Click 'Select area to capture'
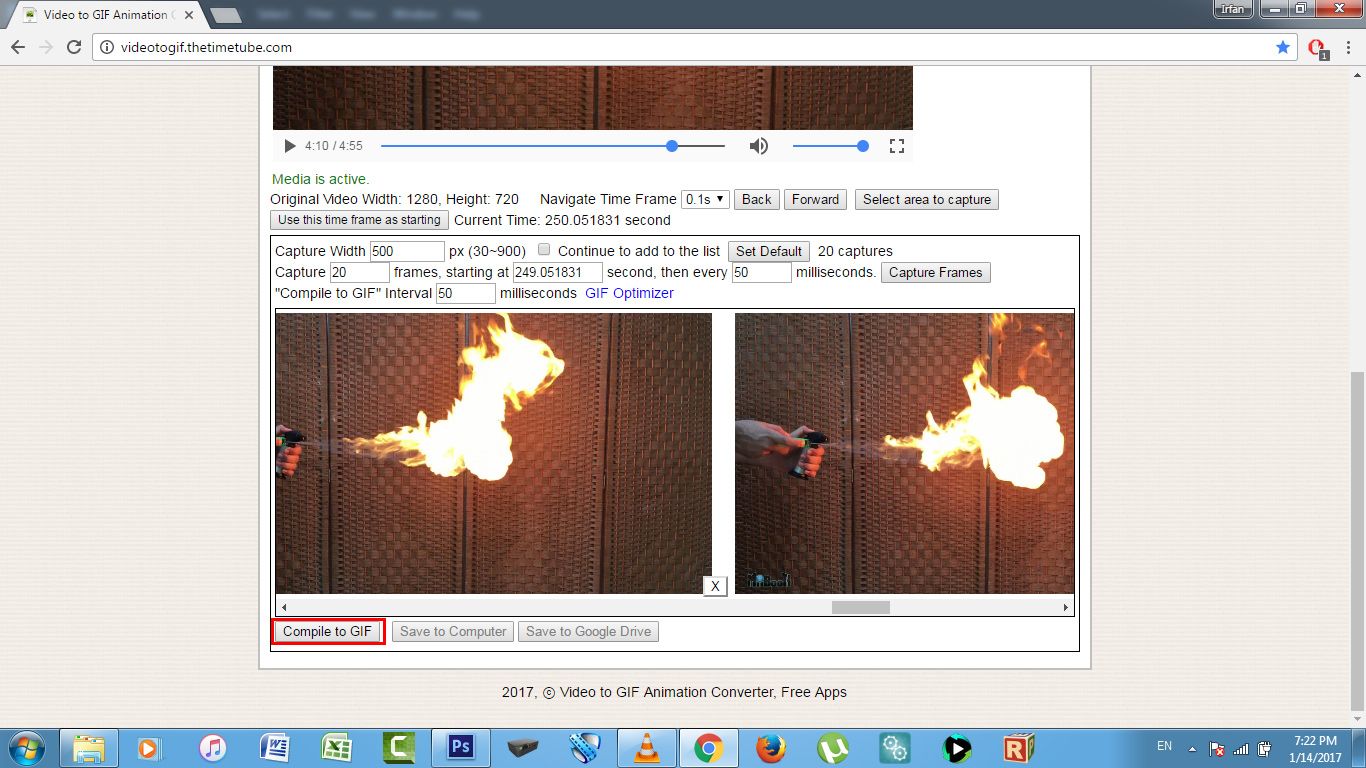The width and height of the screenshot is (1366, 768). pyautogui.click(x=926, y=199)
